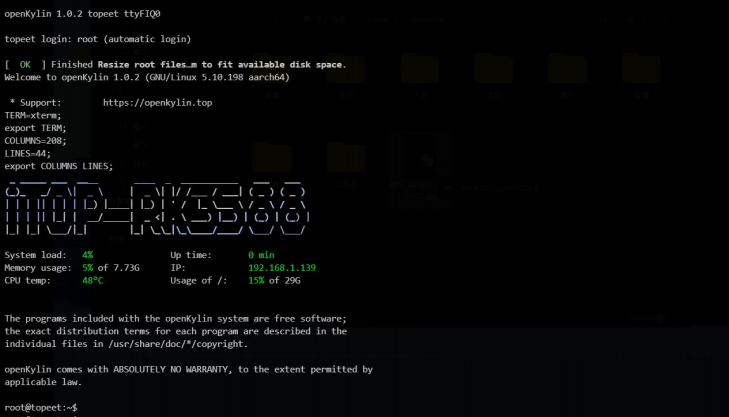Viewport: 729px width, 417px height.
Task: Click the root@topeet:~$ shell prompt
Action: click(x=41, y=408)
